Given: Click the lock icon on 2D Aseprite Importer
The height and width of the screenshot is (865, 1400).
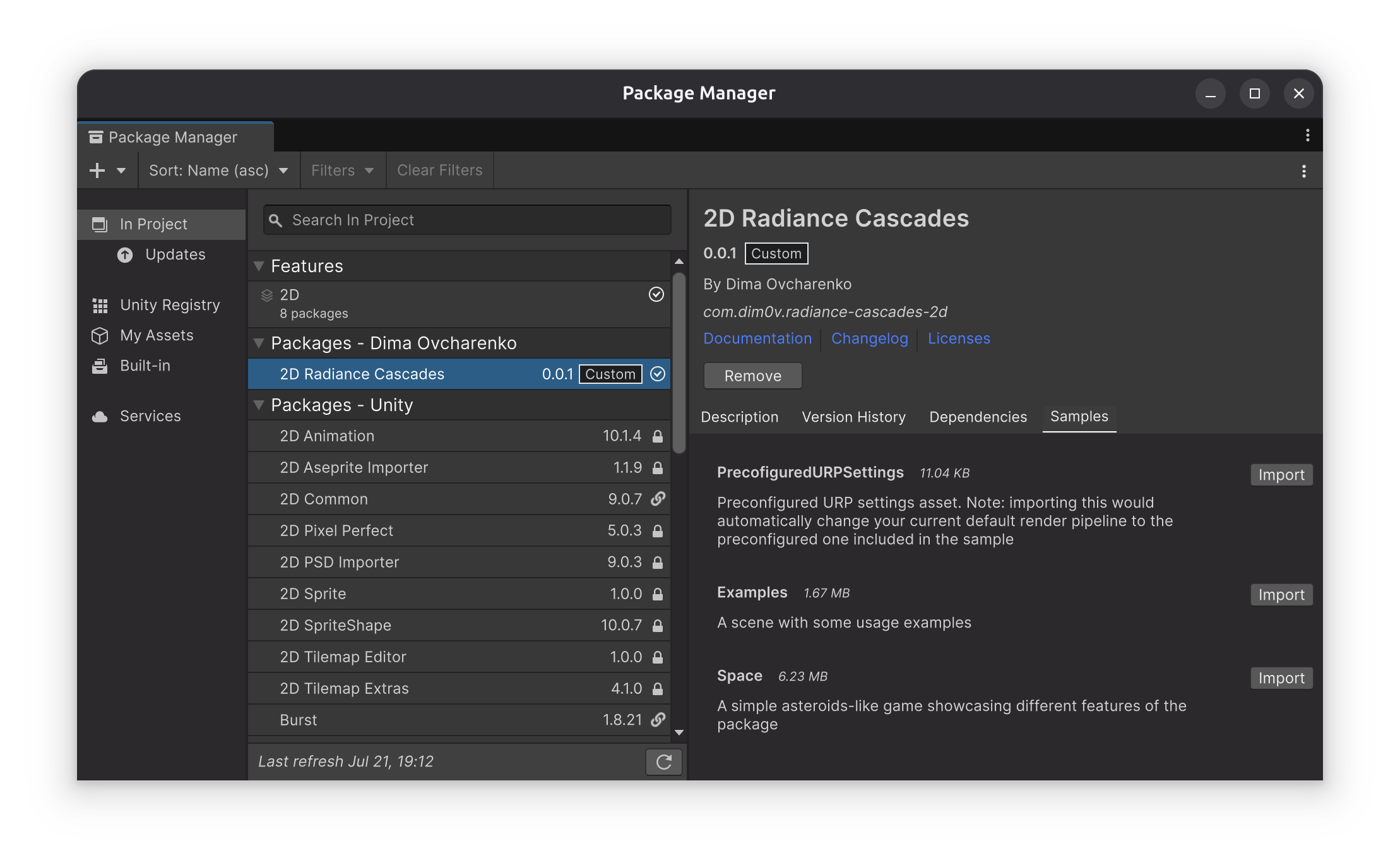Looking at the screenshot, I should pyautogui.click(x=658, y=468).
